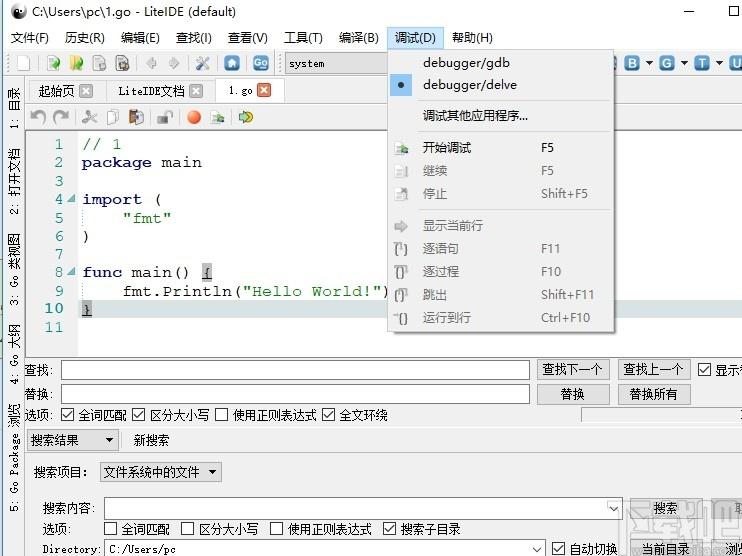Viewport: 742px width, 556px height.
Task: Check 使用正则表达式 in the file search options
Action: click(x=276, y=528)
